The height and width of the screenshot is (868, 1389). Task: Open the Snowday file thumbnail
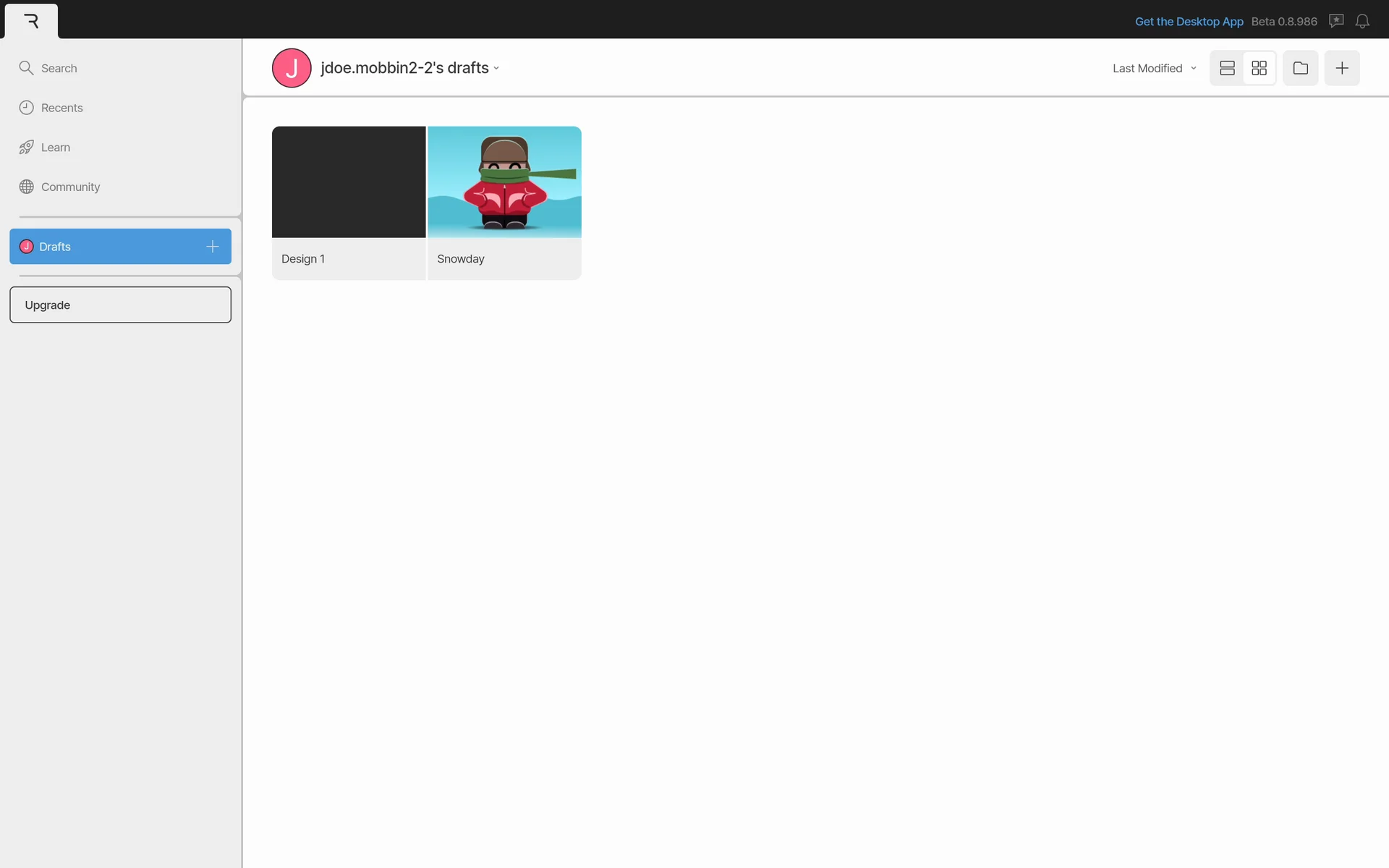pyautogui.click(x=504, y=182)
